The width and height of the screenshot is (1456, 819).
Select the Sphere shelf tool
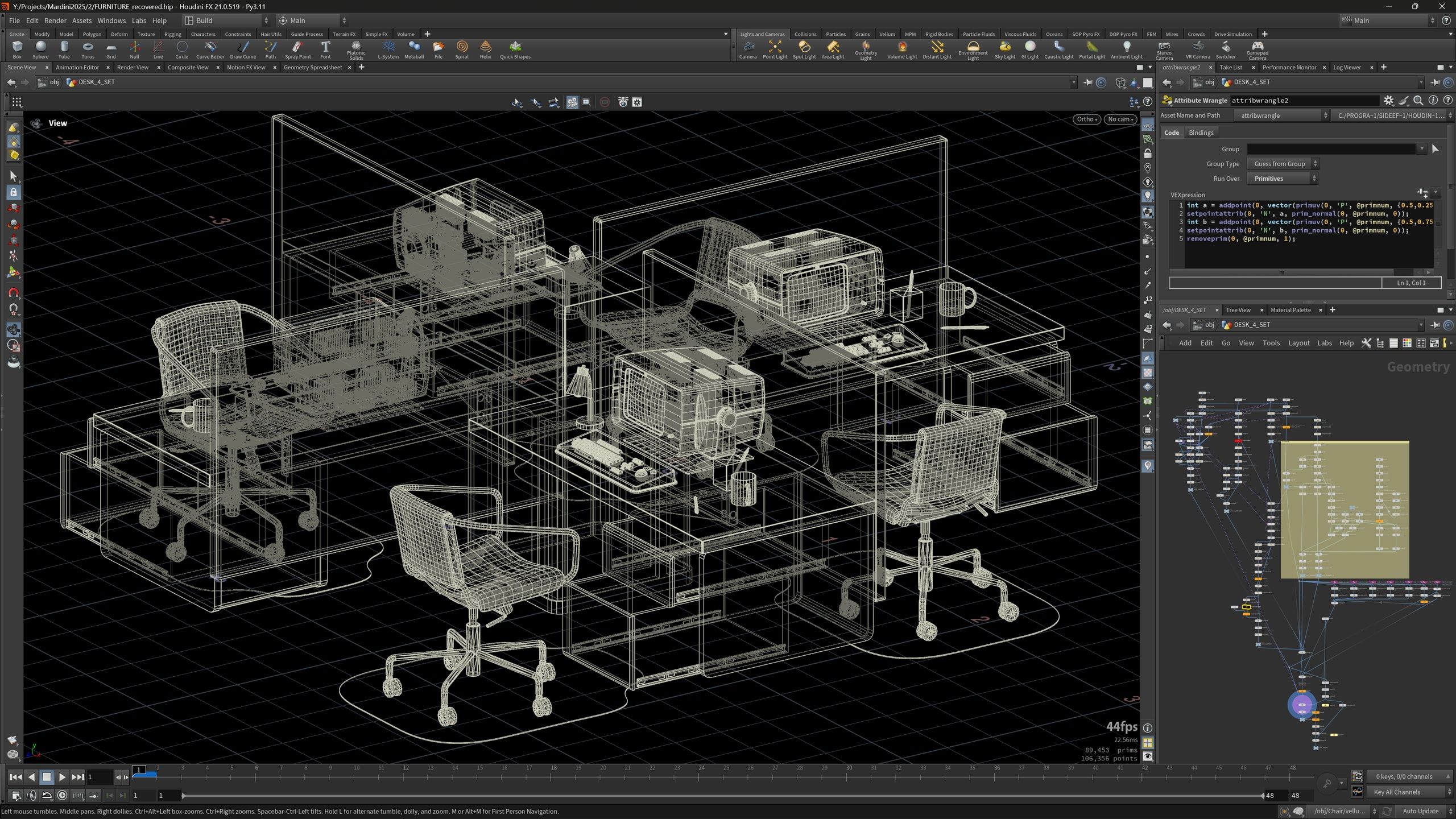click(40, 49)
